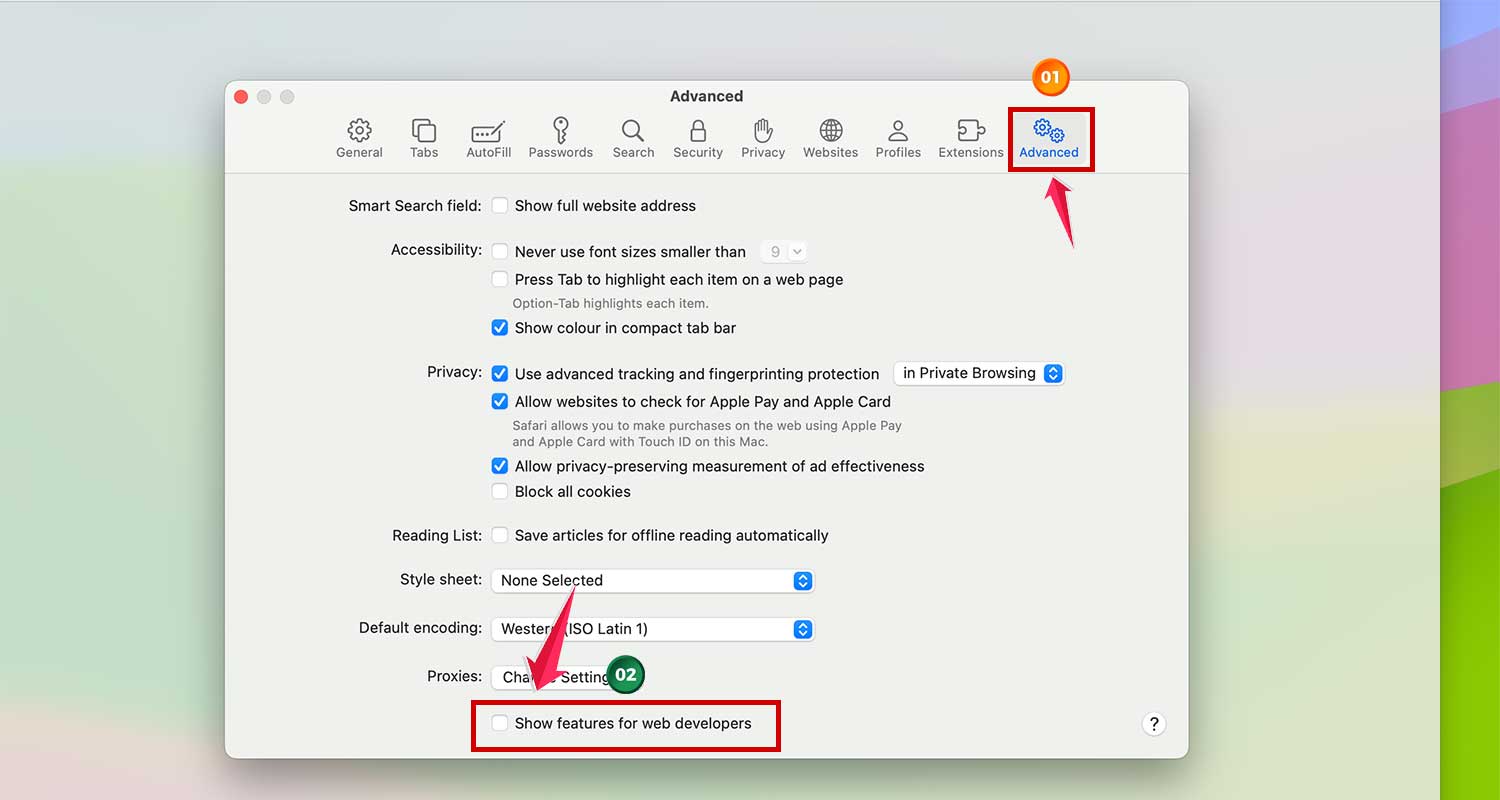Switch to the Profiles tab
This screenshot has width=1500, height=800.
click(898, 138)
